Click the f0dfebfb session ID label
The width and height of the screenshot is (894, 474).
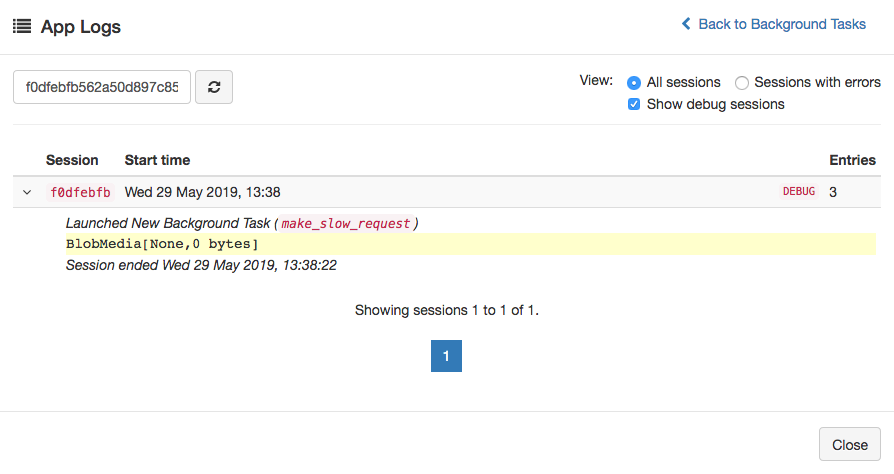coord(80,192)
